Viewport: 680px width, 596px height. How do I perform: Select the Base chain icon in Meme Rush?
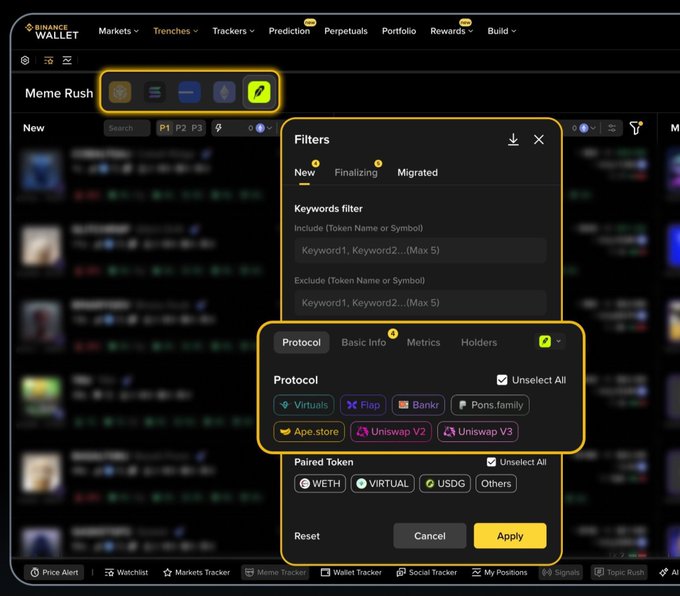pos(190,92)
